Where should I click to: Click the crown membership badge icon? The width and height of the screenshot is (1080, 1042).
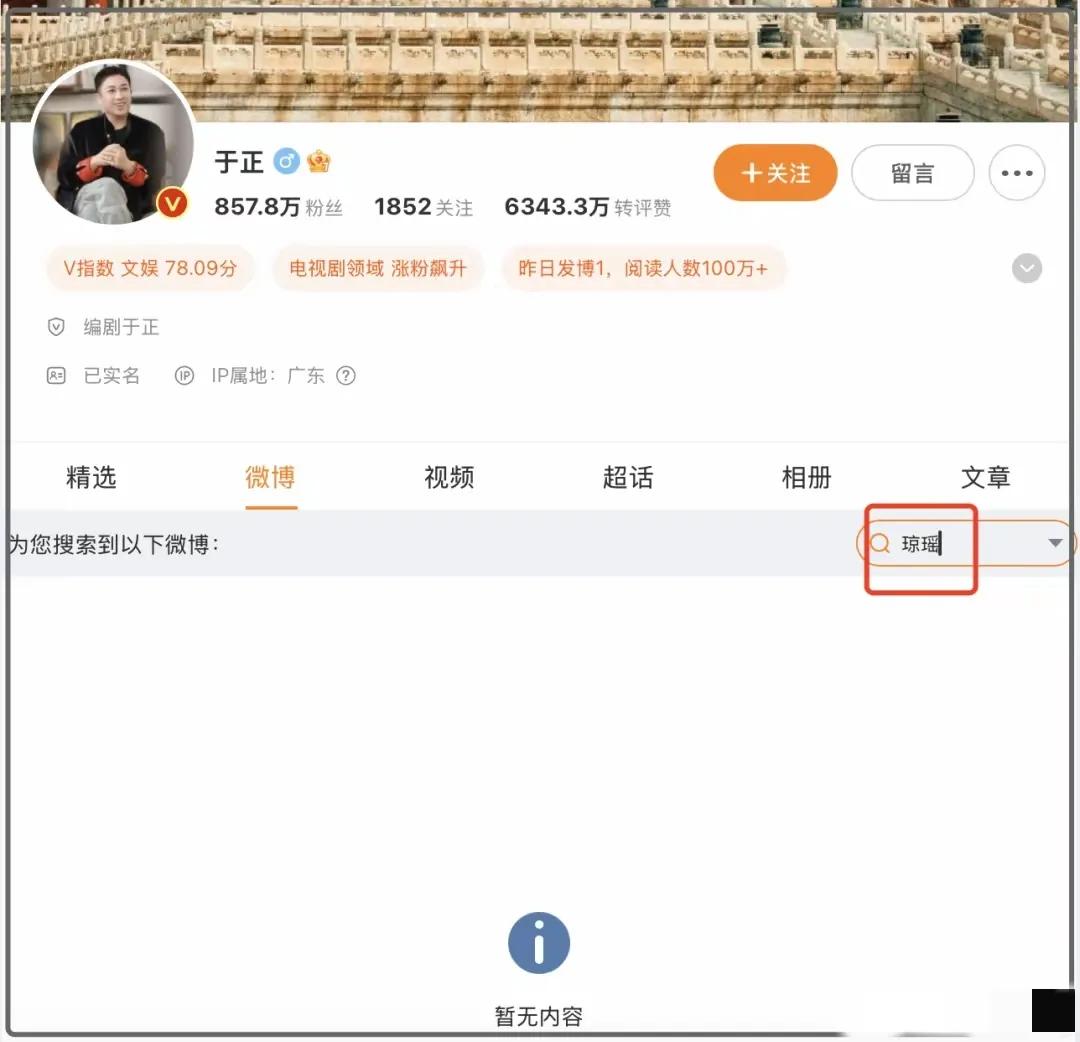[319, 162]
